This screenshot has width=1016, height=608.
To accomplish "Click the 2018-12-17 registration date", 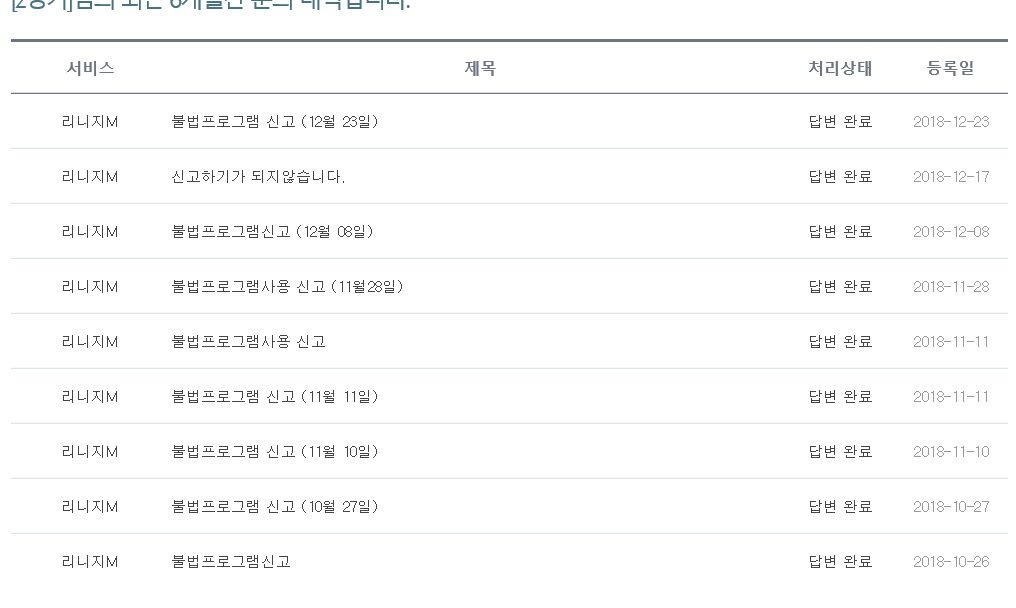I will (951, 177).
